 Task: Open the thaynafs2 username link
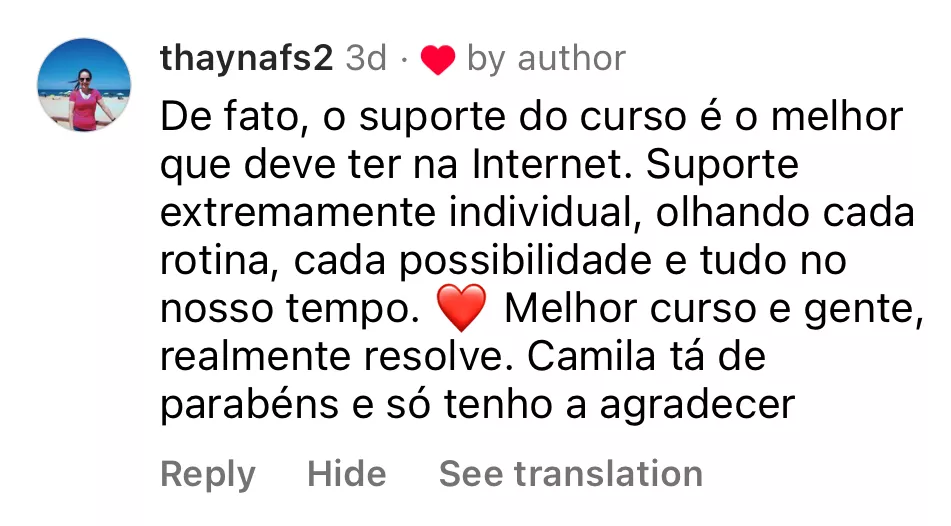tap(247, 59)
